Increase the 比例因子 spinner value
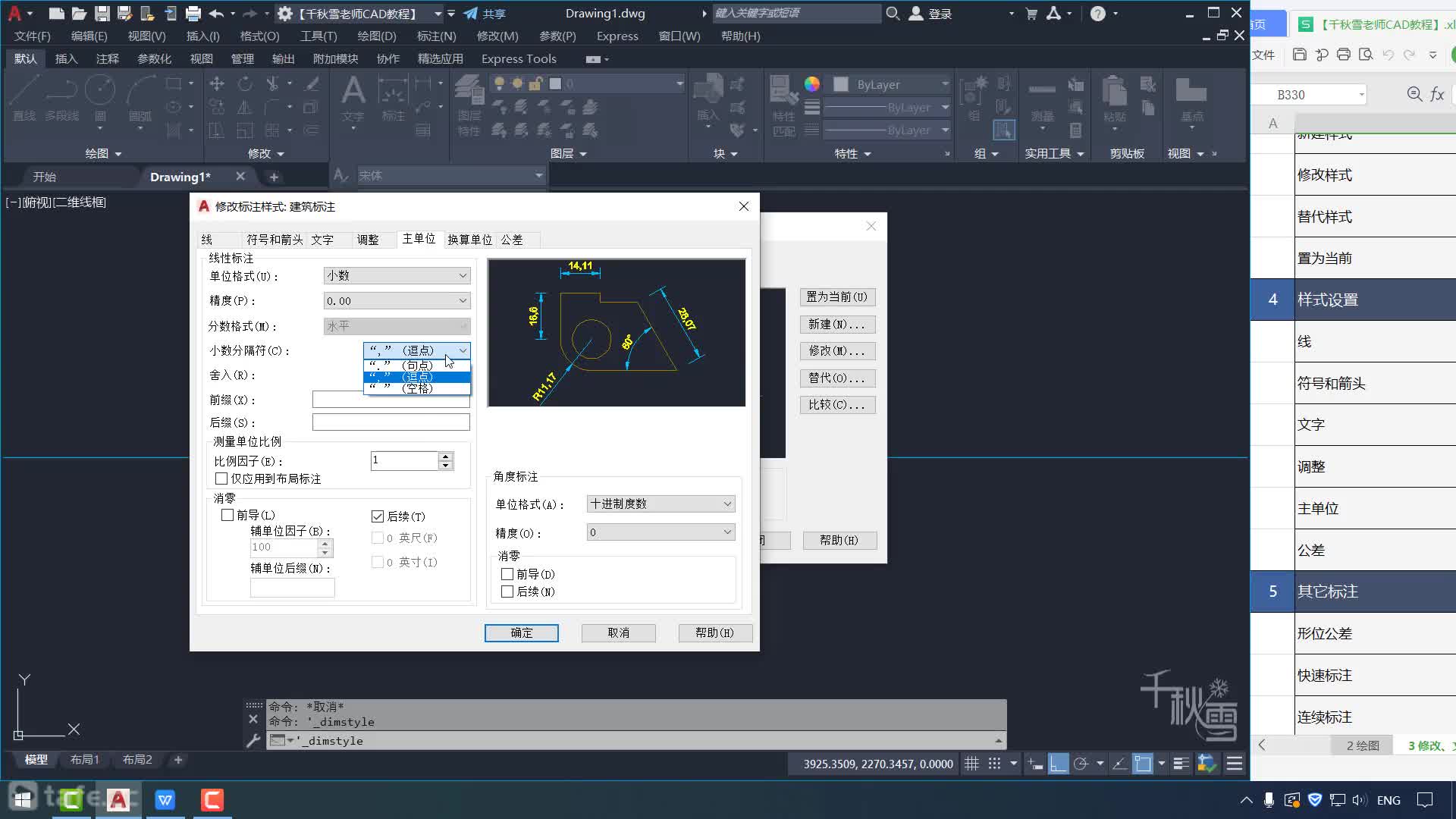This screenshot has height=819, width=1456. (x=446, y=457)
